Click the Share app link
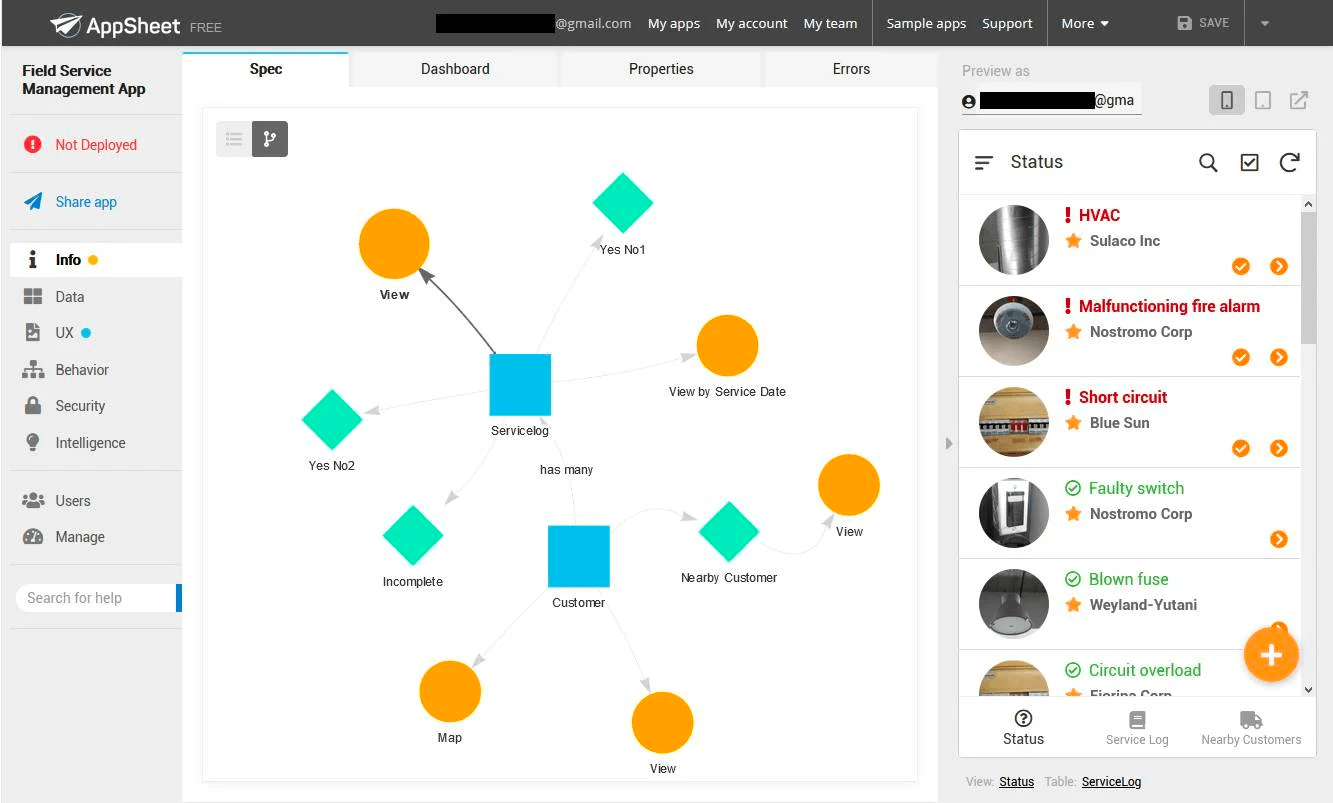 [x=86, y=202]
